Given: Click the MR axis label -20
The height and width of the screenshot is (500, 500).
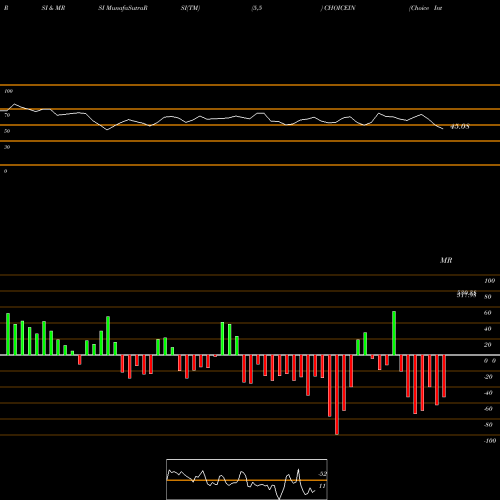Looking at the screenshot, I should (488, 377).
